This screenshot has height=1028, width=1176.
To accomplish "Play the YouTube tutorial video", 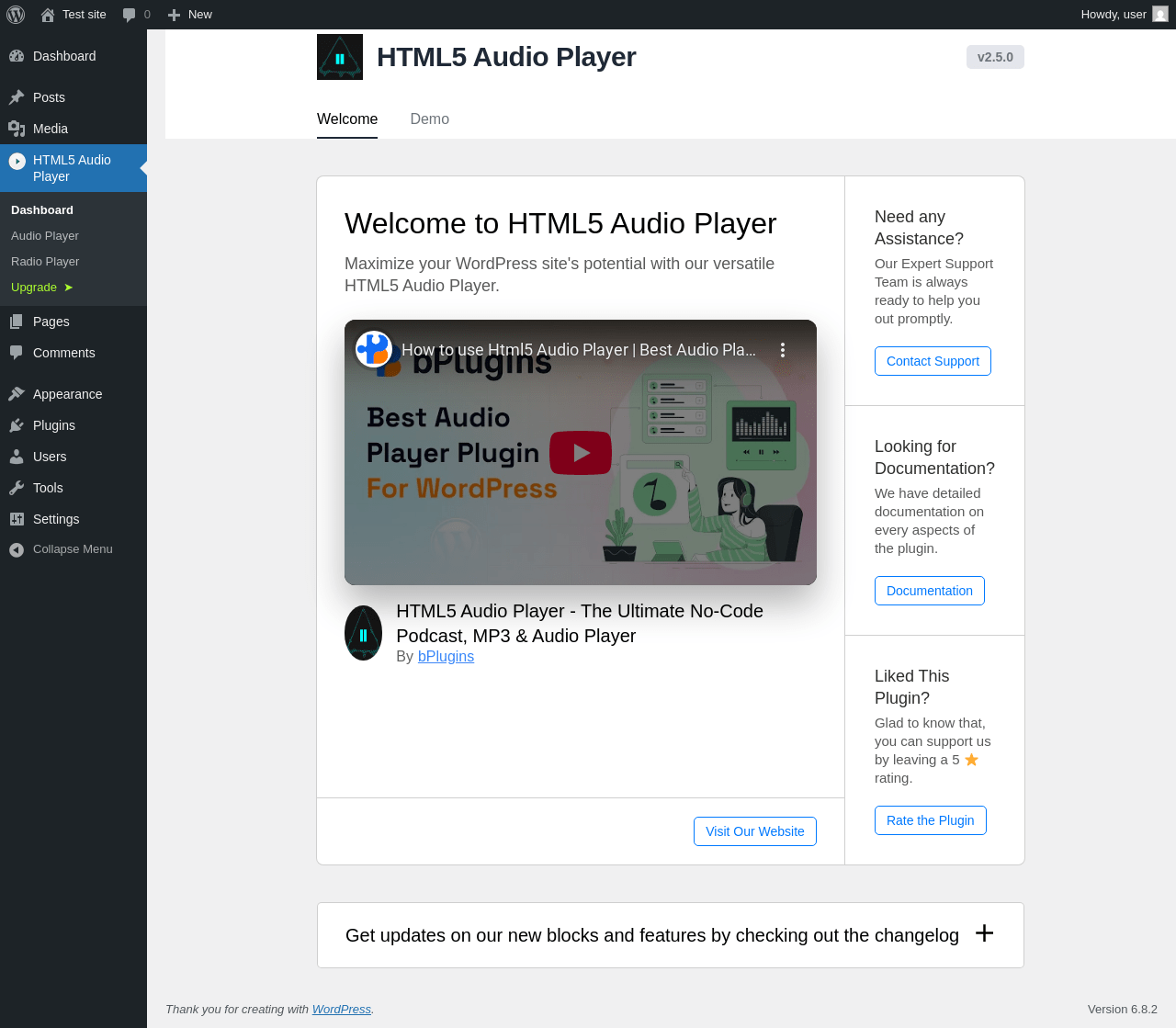I will 581,452.
